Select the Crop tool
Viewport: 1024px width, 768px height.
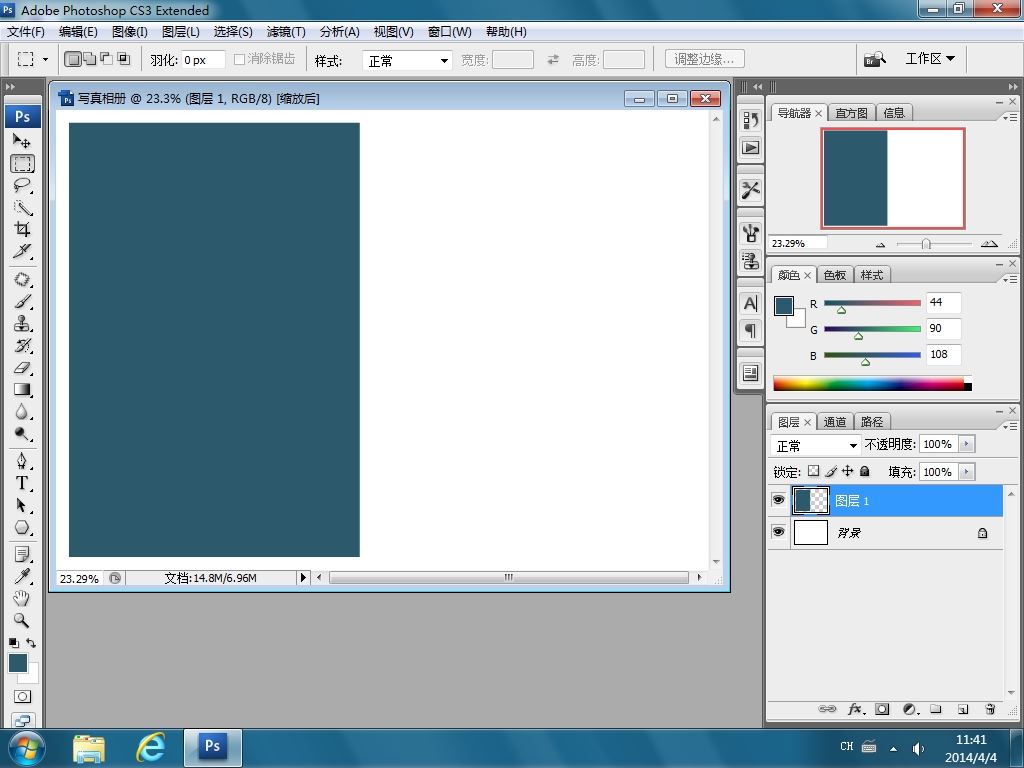22,229
